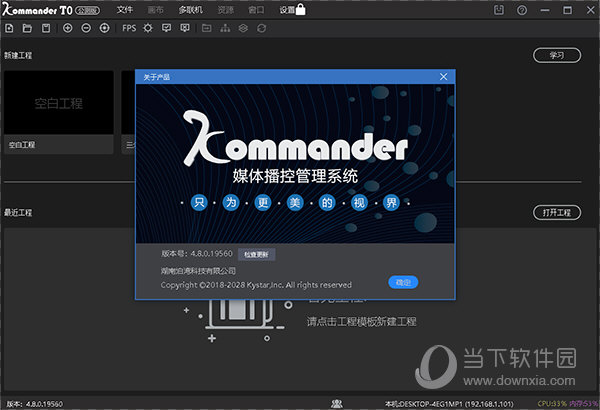600x410 pixels.
Task: Open the 多联机 menu
Action: [x=191, y=10]
